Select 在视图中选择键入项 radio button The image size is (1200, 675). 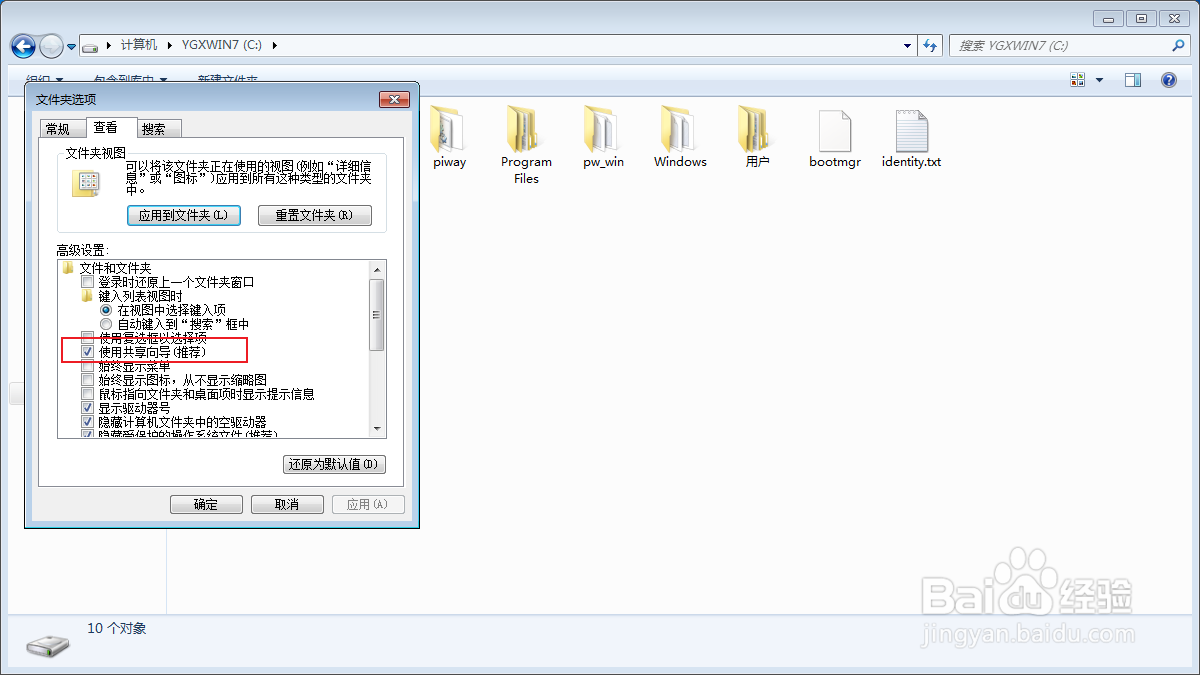click(106, 310)
